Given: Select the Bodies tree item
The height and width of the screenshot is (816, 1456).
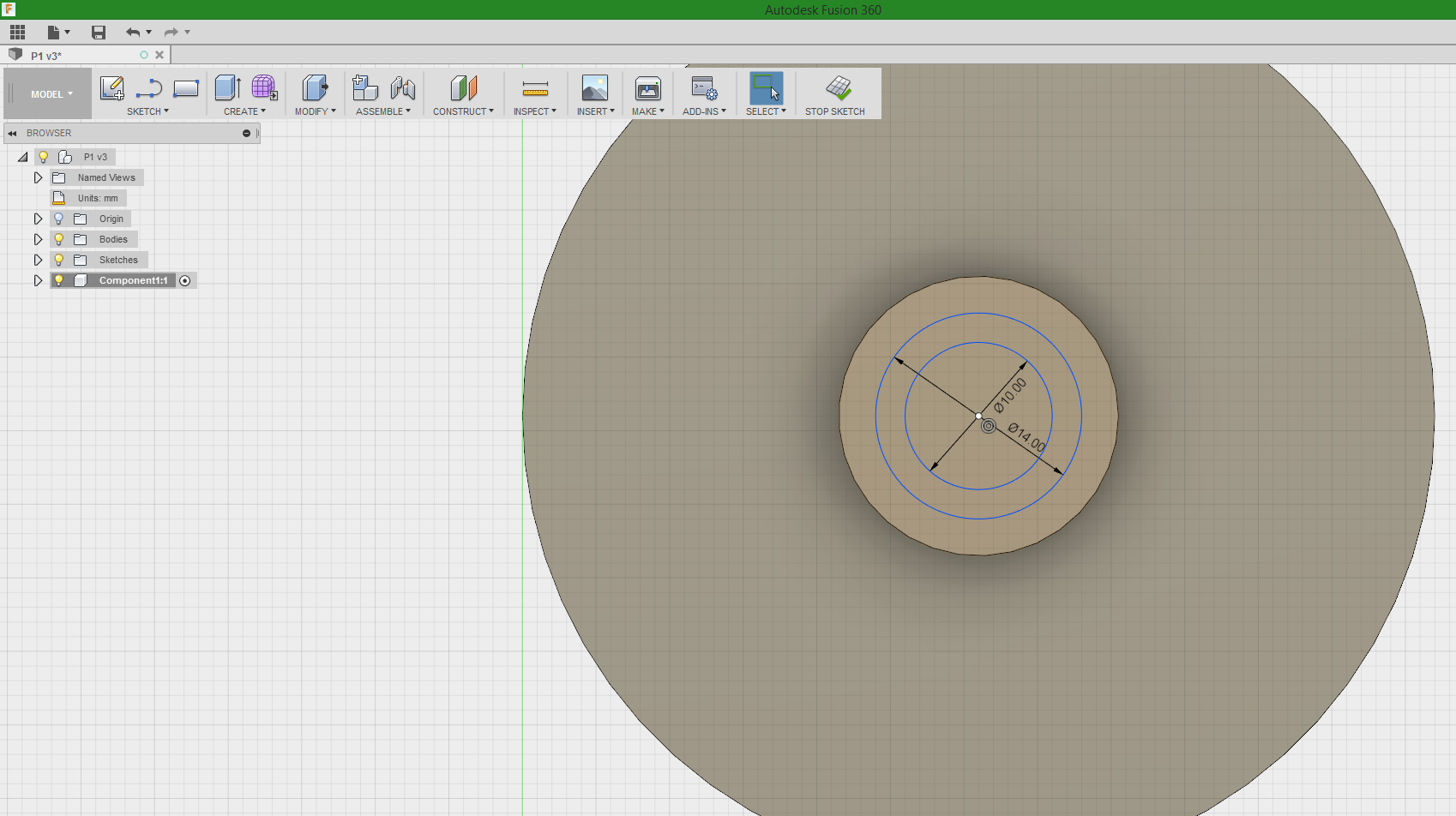Looking at the screenshot, I should [113, 239].
